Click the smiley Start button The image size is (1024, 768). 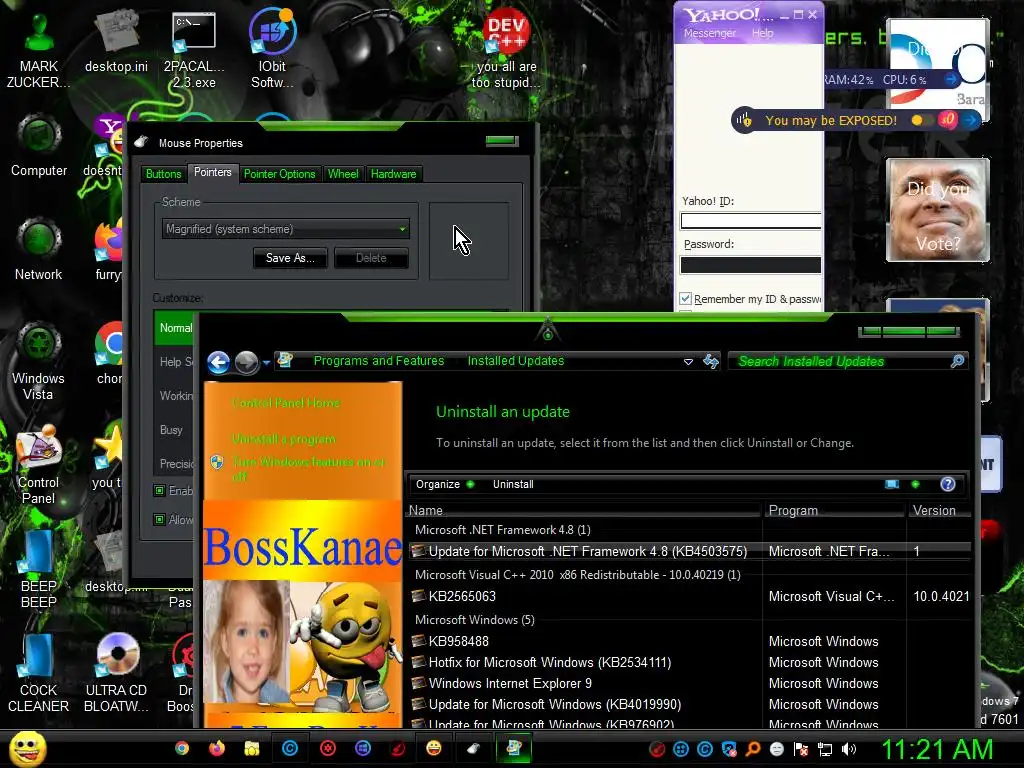(x=27, y=748)
